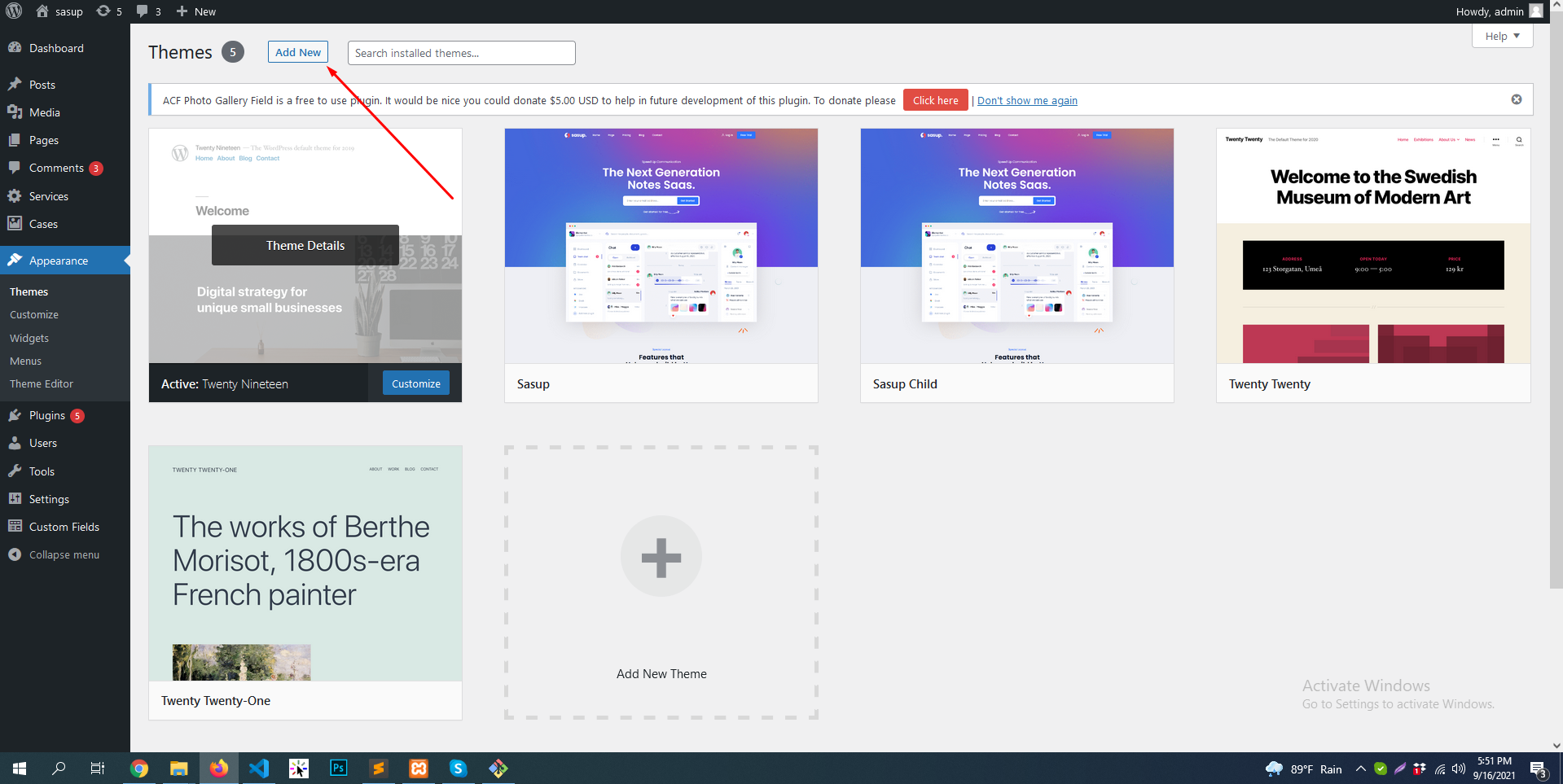1563x784 pixels.
Task: Click the Add New Theme label
Action: [x=661, y=674]
